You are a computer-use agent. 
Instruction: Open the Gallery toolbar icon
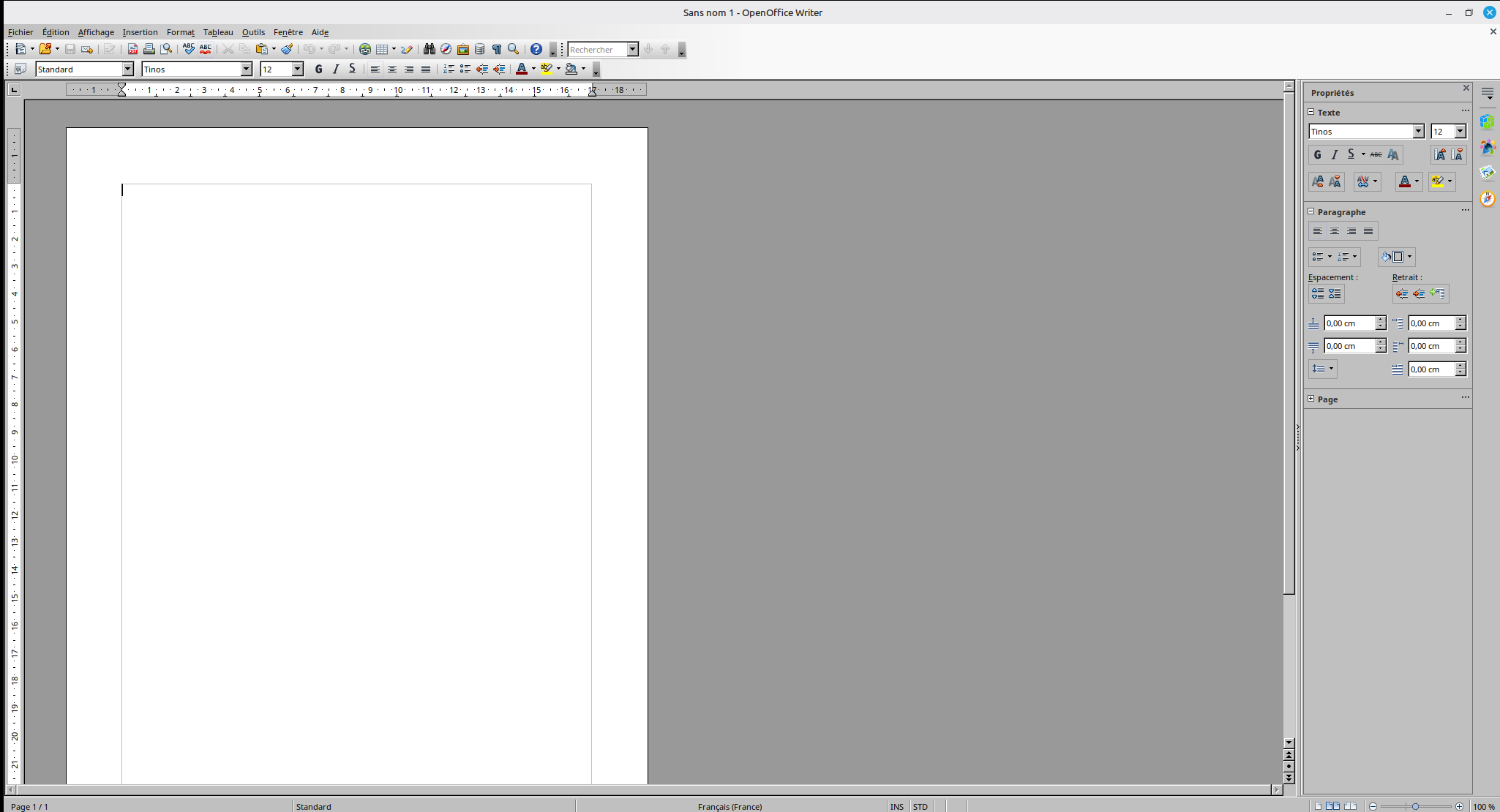(463, 49)
